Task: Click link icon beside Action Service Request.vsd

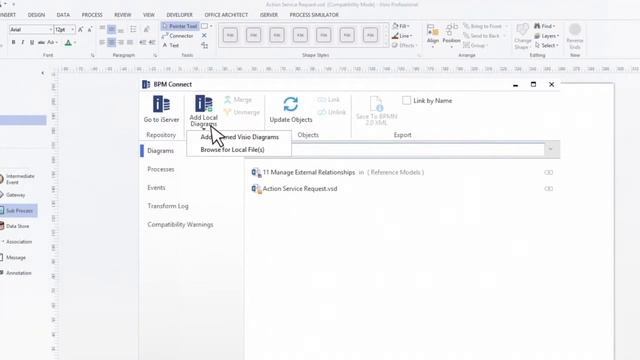Action: tap(549, 189)
